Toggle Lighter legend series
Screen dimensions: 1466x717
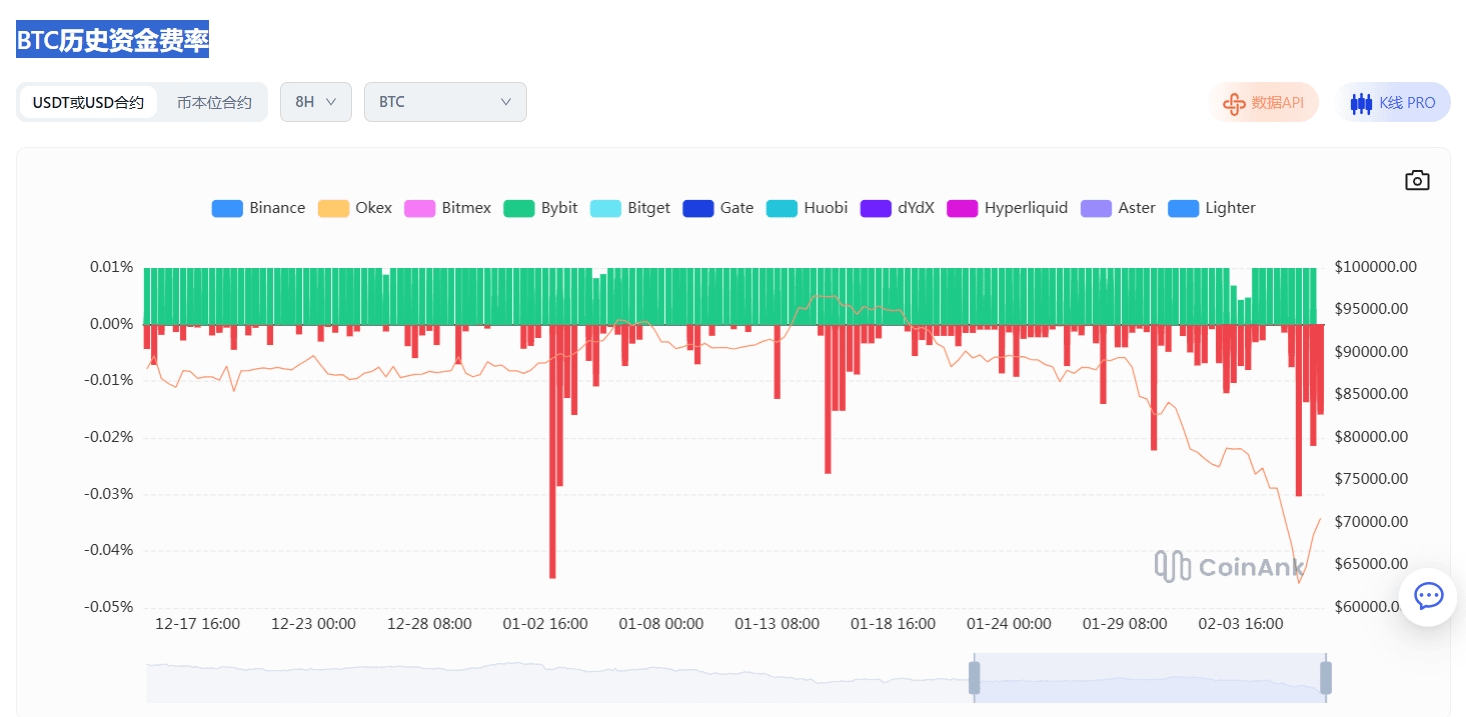pyautogui.click(x=1211, y=208)
